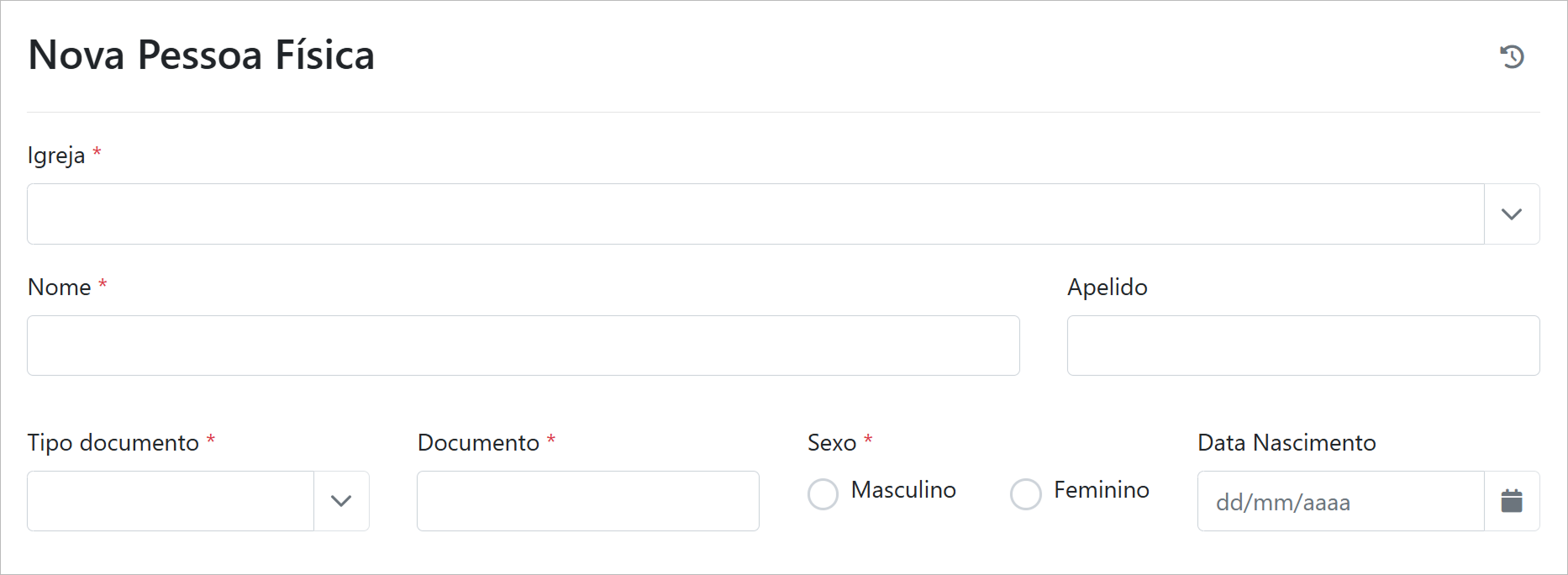Click the Tipo documento label

coord(113,443)
